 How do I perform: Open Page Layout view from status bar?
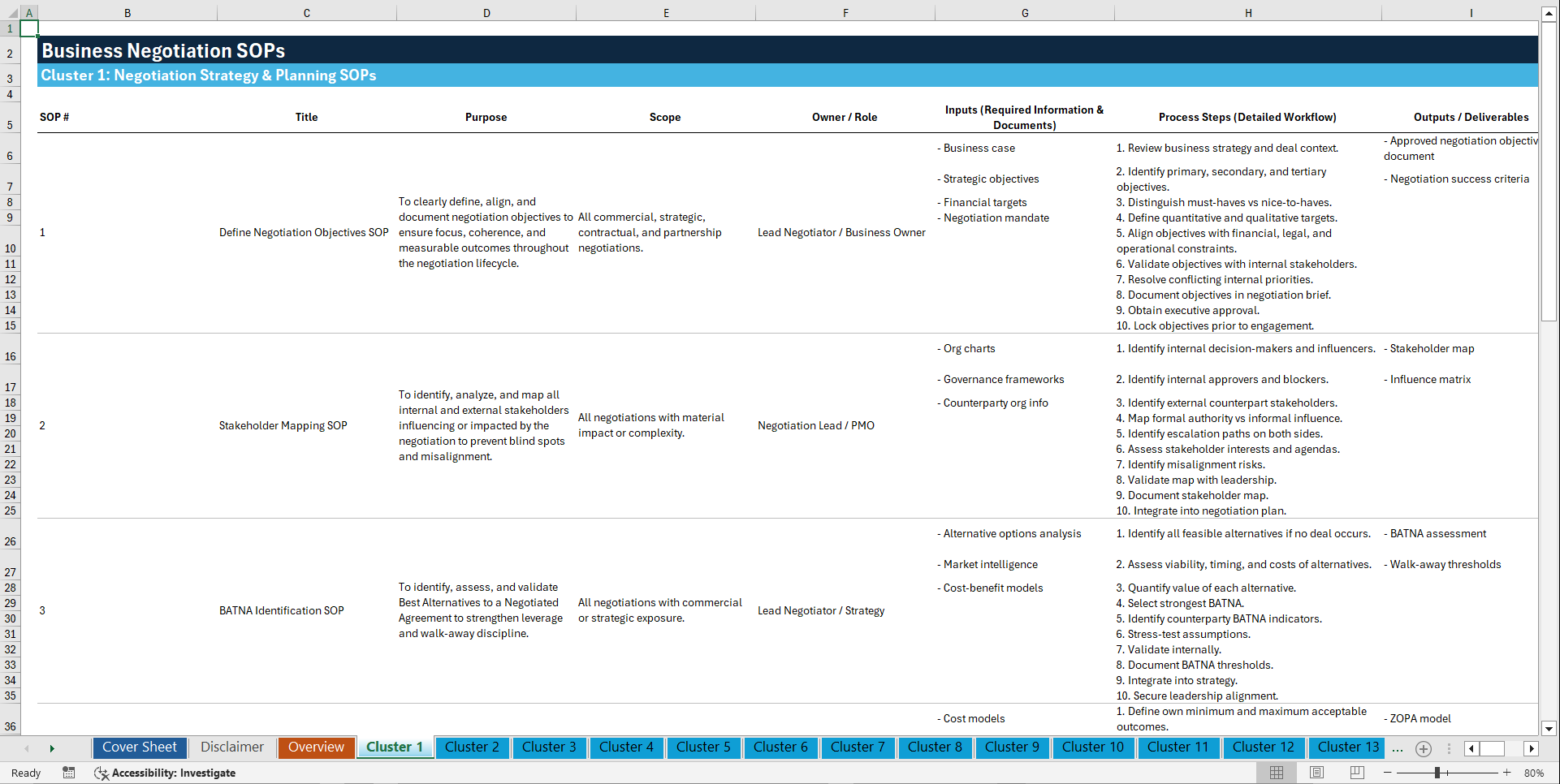[x=1316, y=773]
